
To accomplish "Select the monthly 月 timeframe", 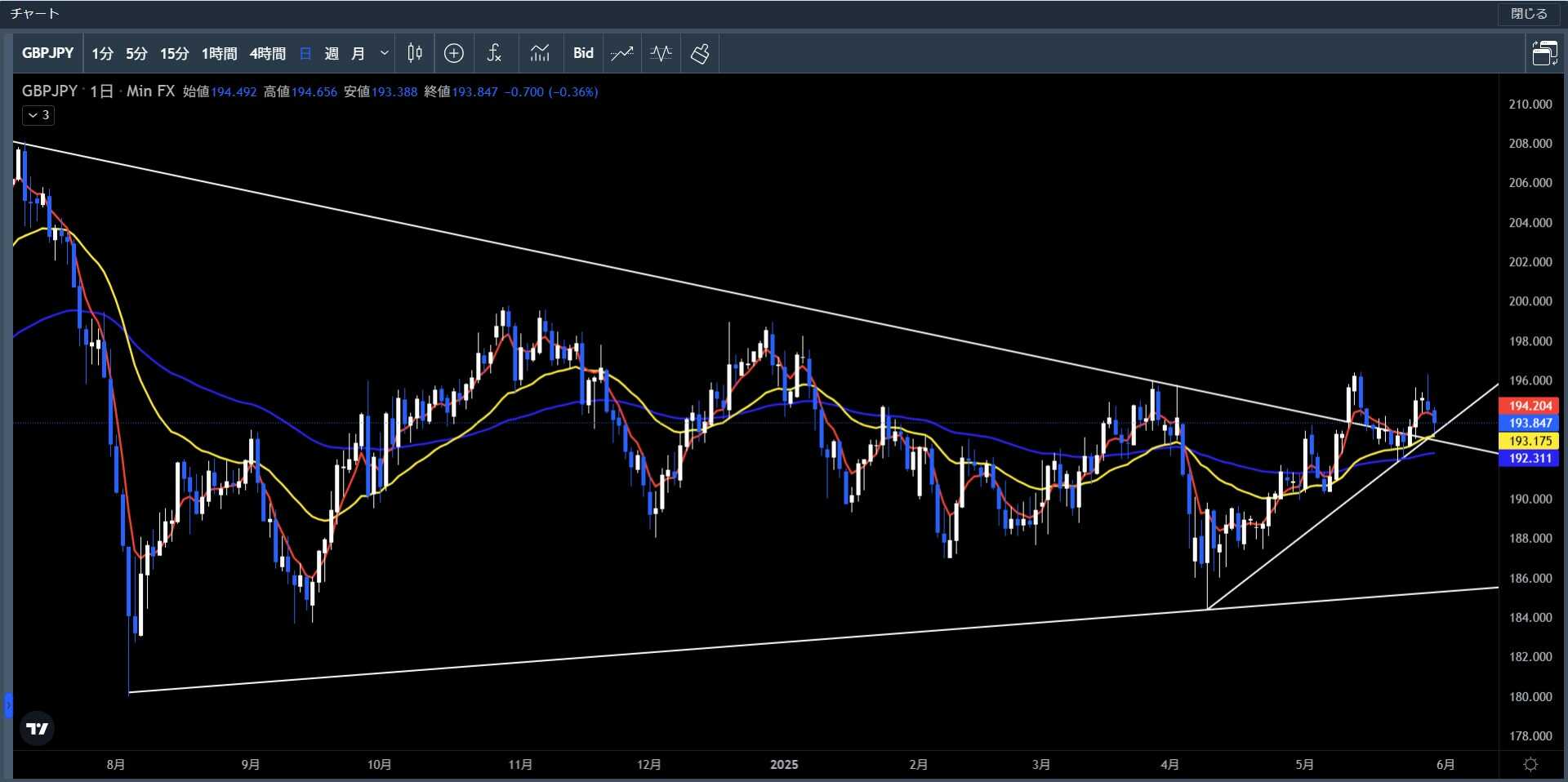I will coord(358,53).
